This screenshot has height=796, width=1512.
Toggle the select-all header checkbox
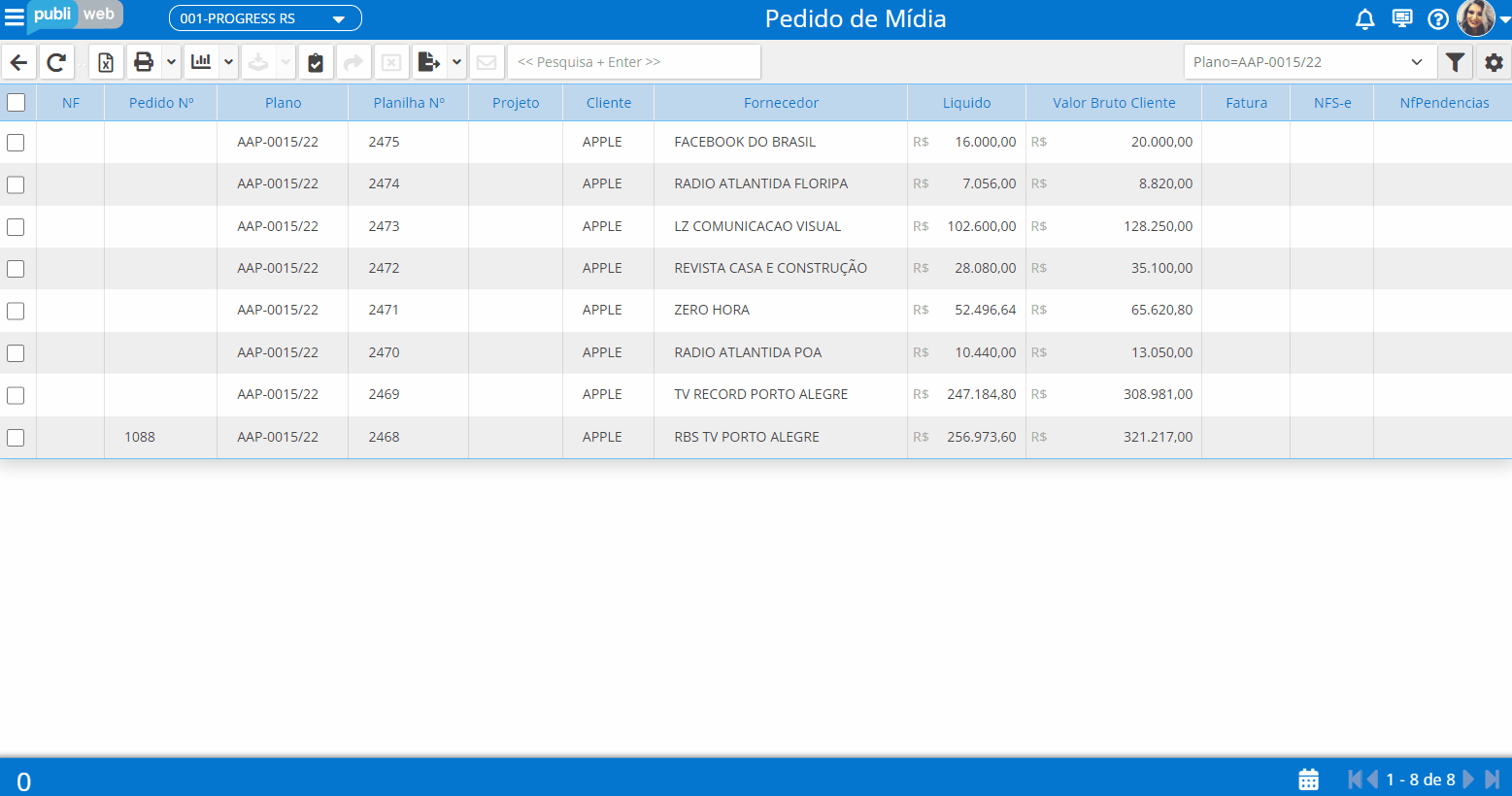point(16,102)
